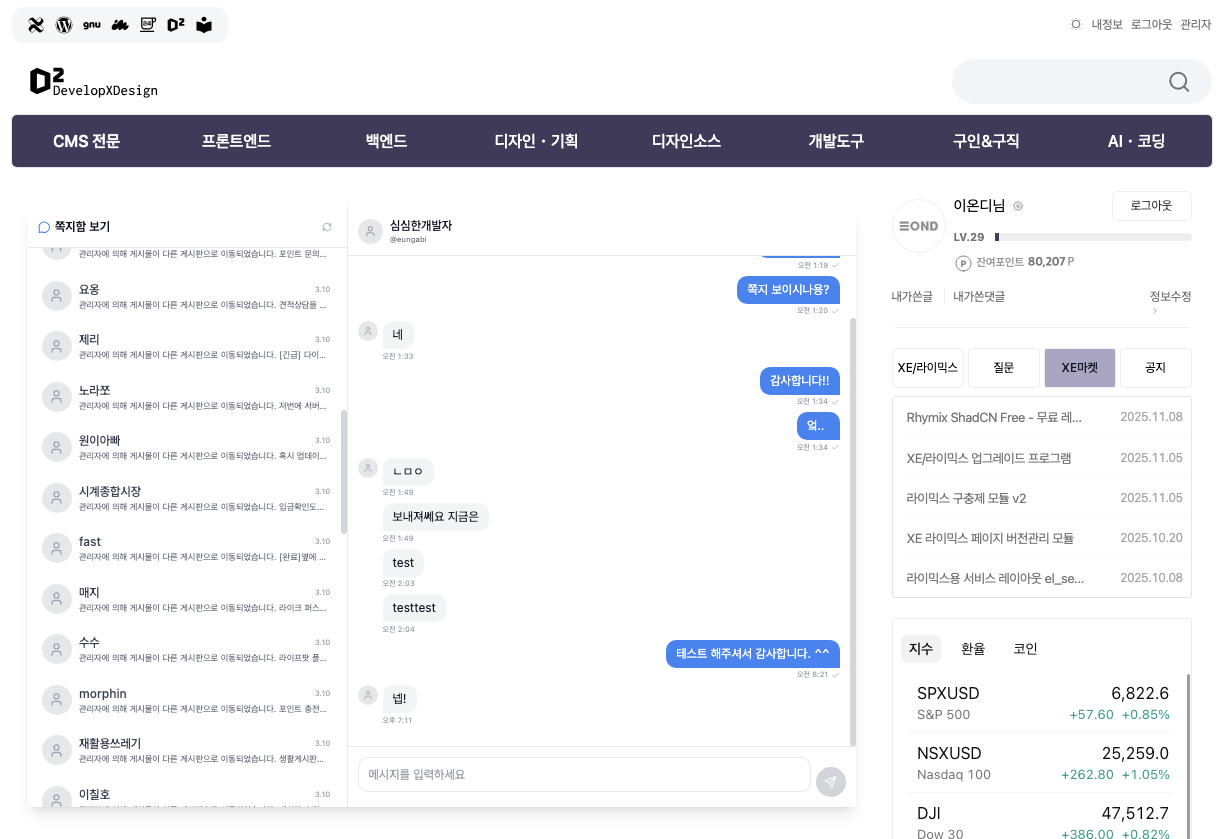Toggle light/dark mode sun icon

click(x=1076, y=25)
